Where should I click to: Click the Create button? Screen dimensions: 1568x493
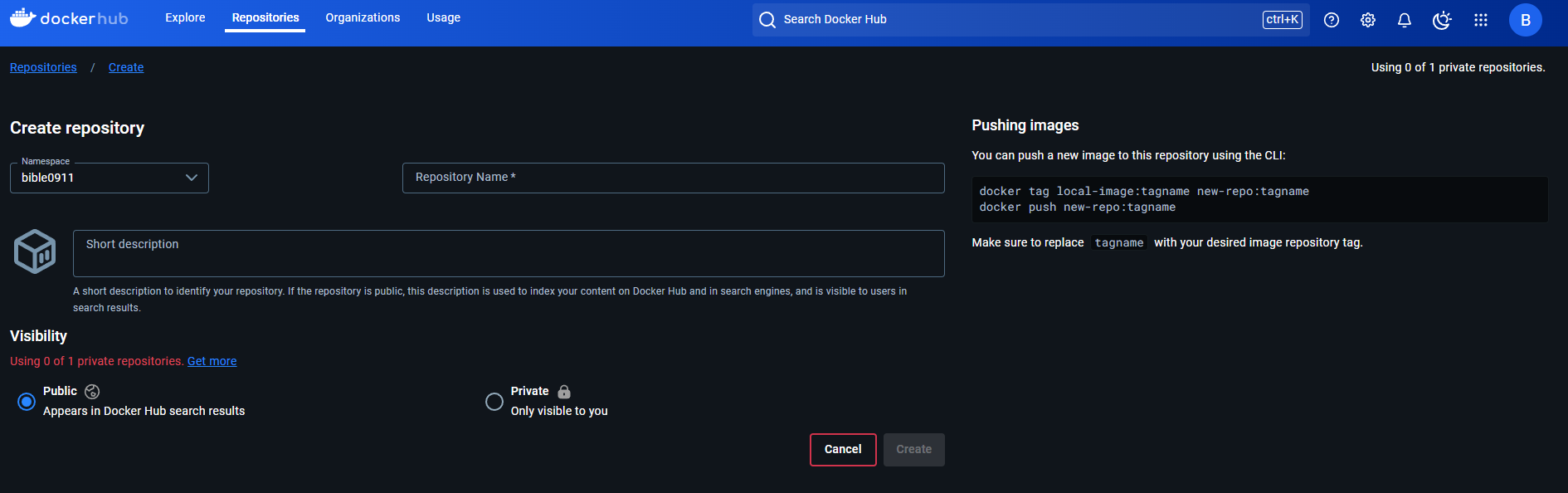pyautogui.click(x=914, y=450)
